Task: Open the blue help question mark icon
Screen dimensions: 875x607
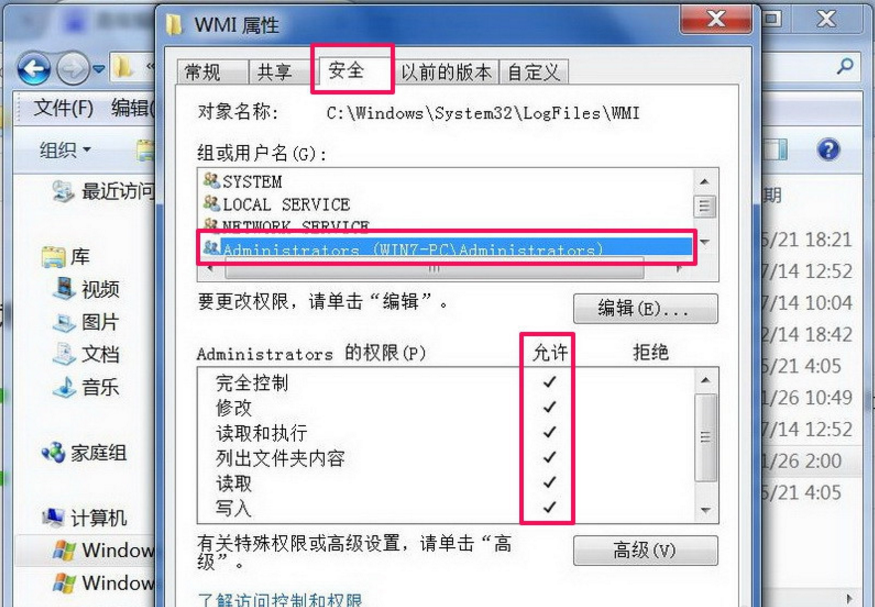Action: coord(828,150)
